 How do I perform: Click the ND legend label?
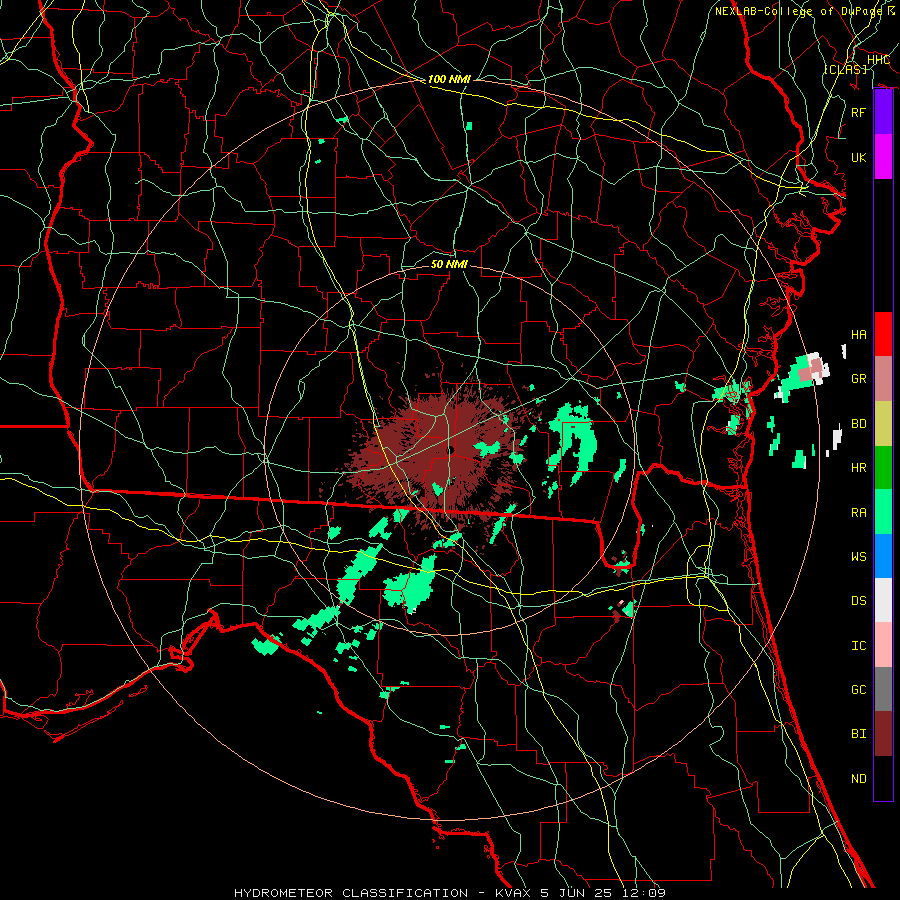pos(859,779)
